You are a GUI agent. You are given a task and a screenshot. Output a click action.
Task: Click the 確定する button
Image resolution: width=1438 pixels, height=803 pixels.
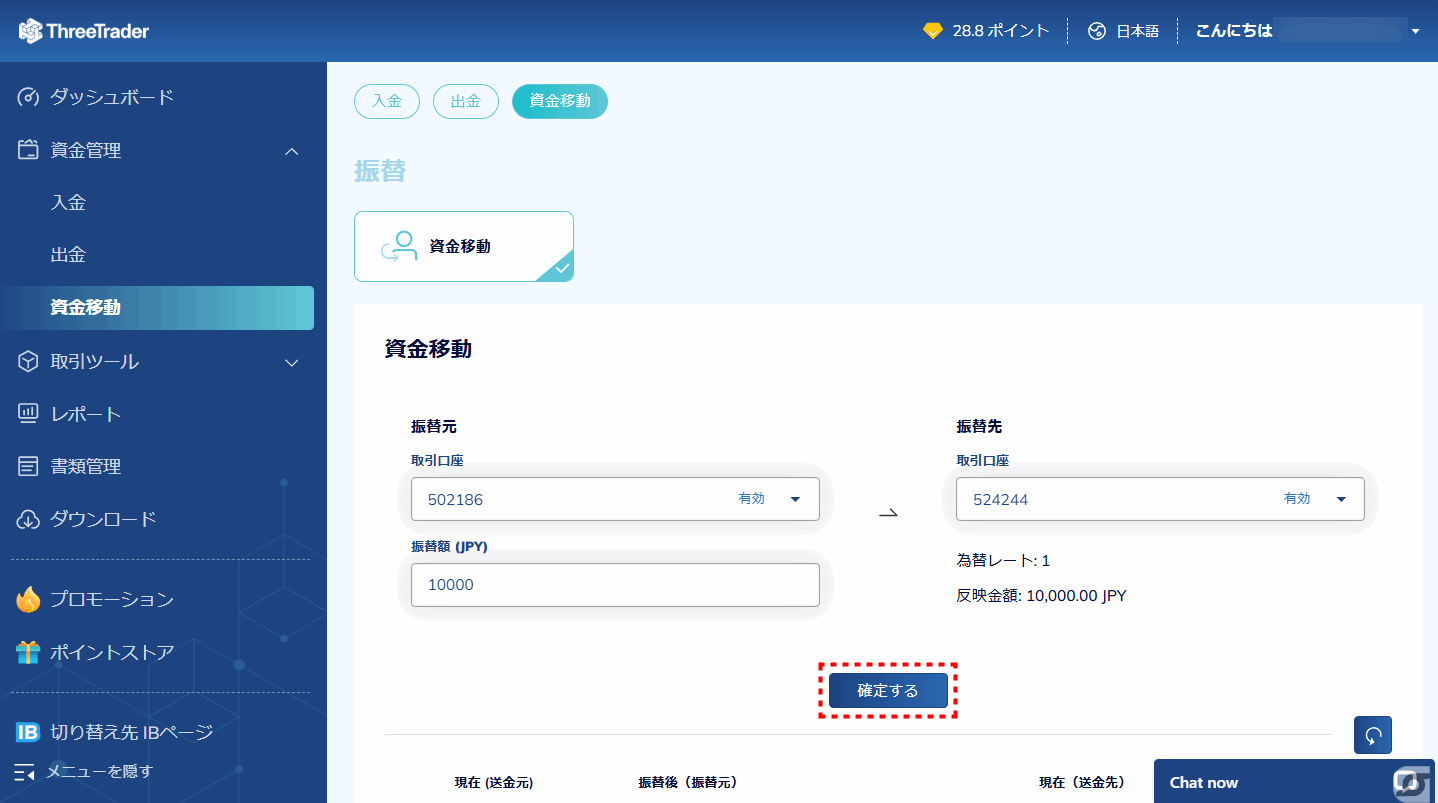888,691
